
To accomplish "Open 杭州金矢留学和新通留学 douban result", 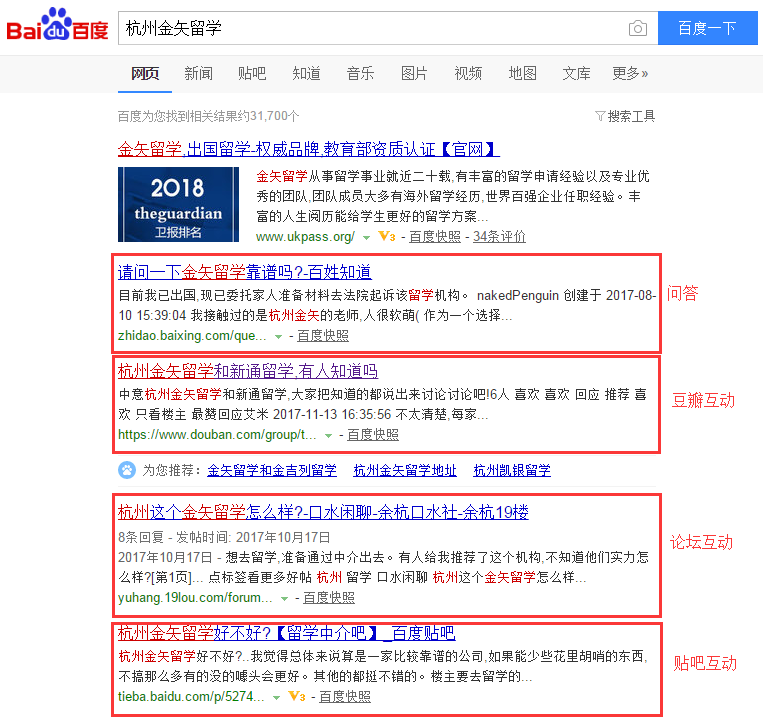I will point(248,371).
